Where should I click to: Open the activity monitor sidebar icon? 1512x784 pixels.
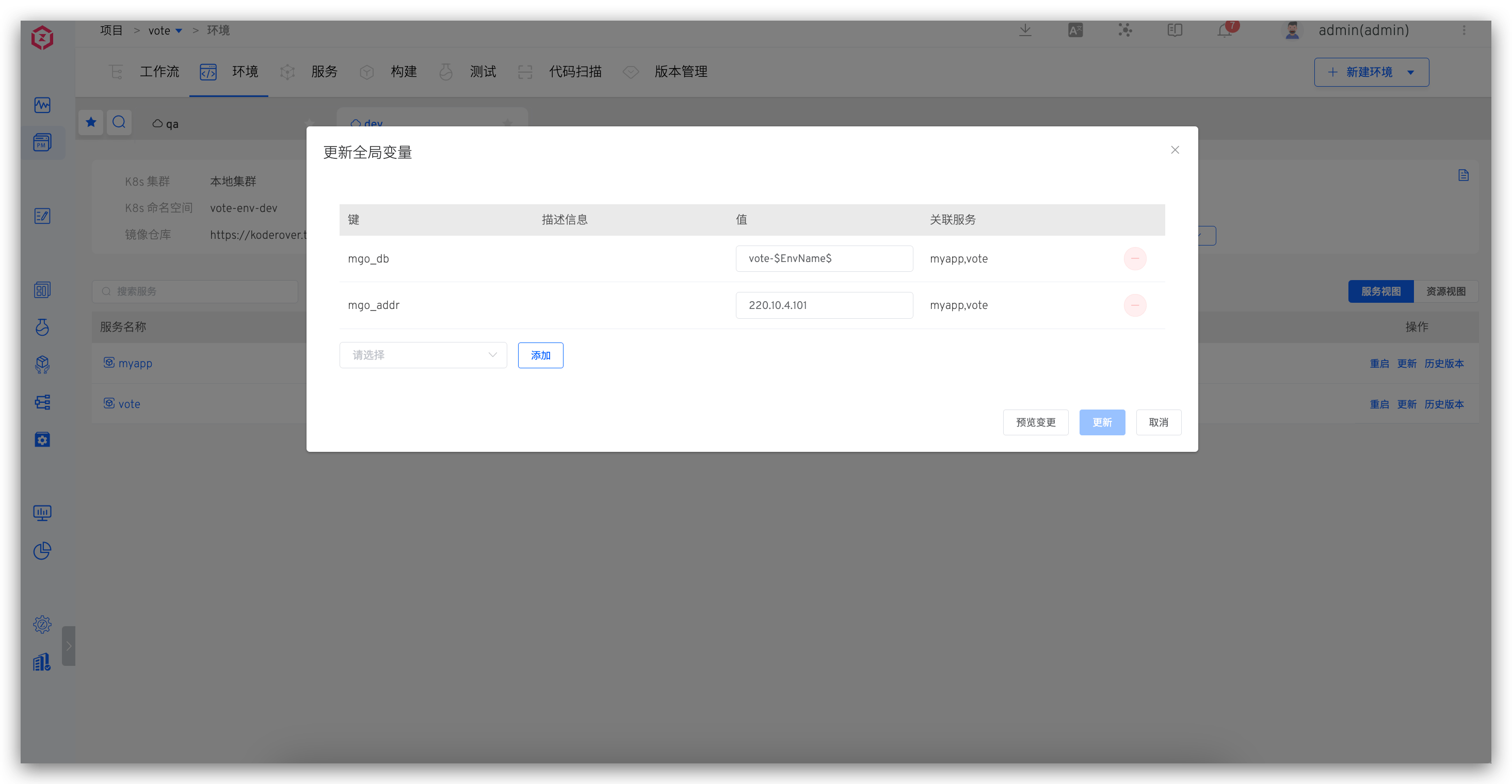coord(42,105)
